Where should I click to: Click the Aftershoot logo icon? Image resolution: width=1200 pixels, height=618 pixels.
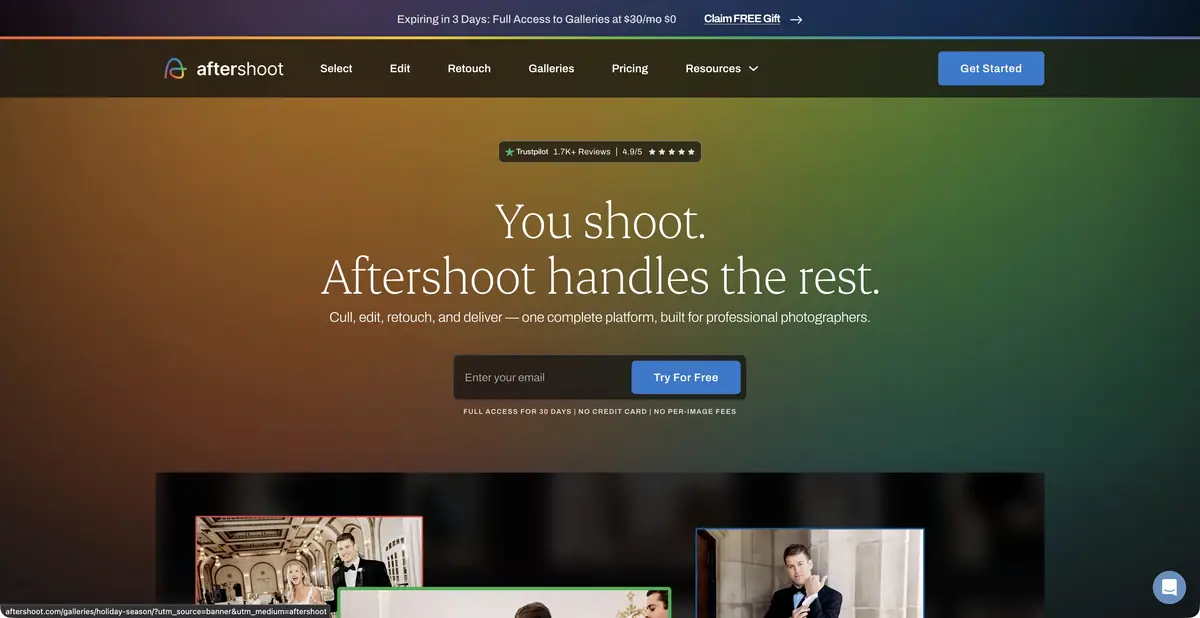tap(175, 68)
